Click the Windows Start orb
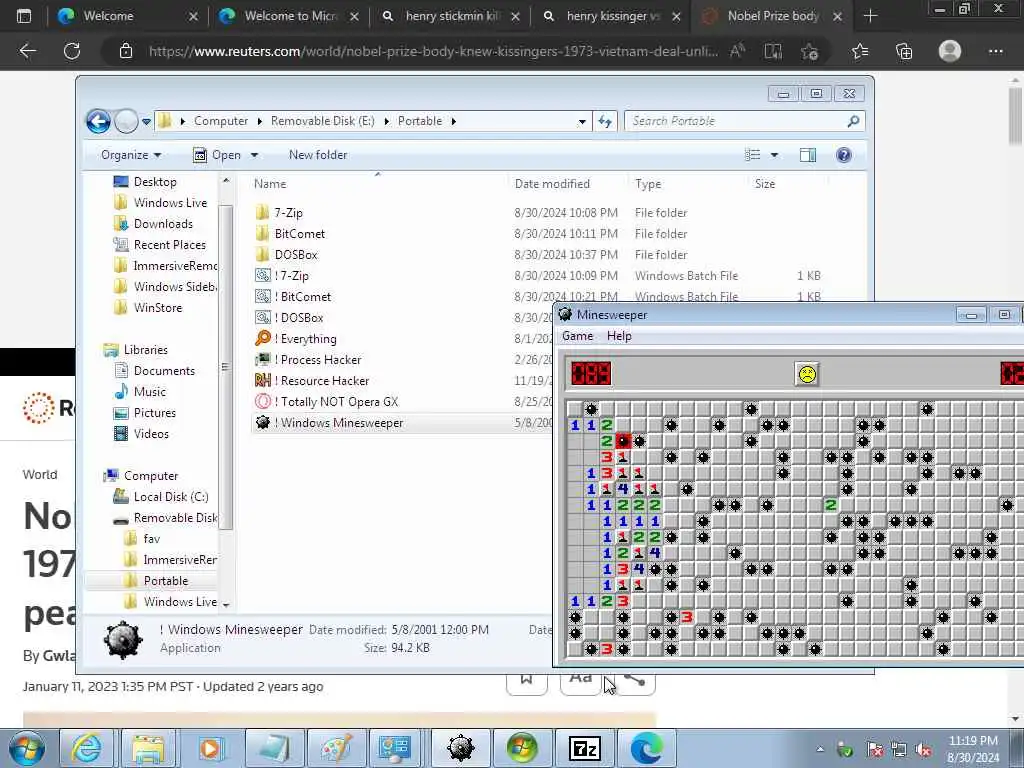1024x768 pixels. 27,748
